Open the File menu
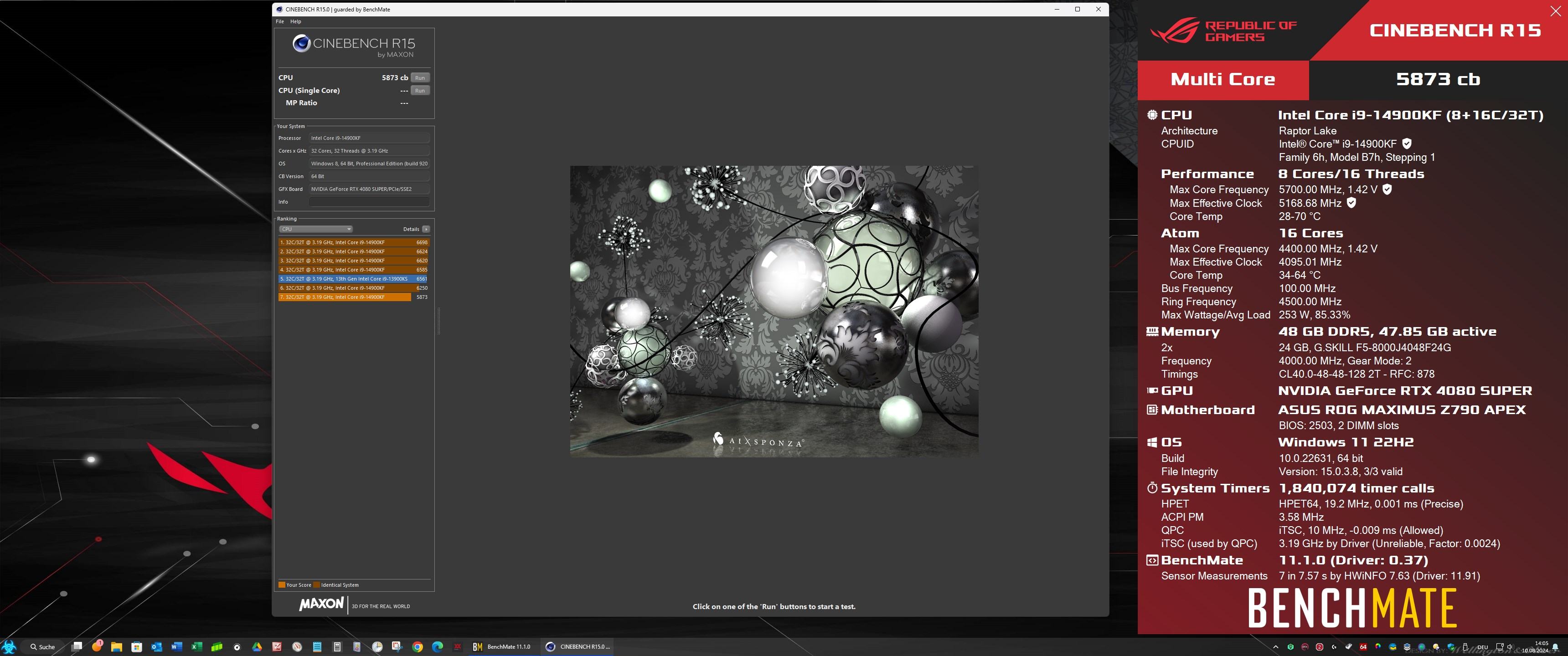The height and width of the screenshot is (656, 1568). tap(279, 21)
